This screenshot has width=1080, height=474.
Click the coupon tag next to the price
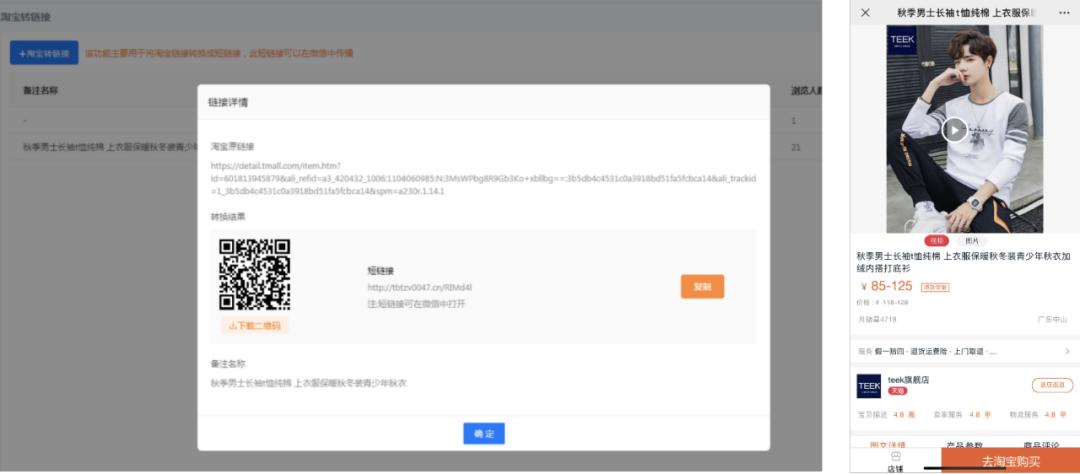tap(935, 287)
